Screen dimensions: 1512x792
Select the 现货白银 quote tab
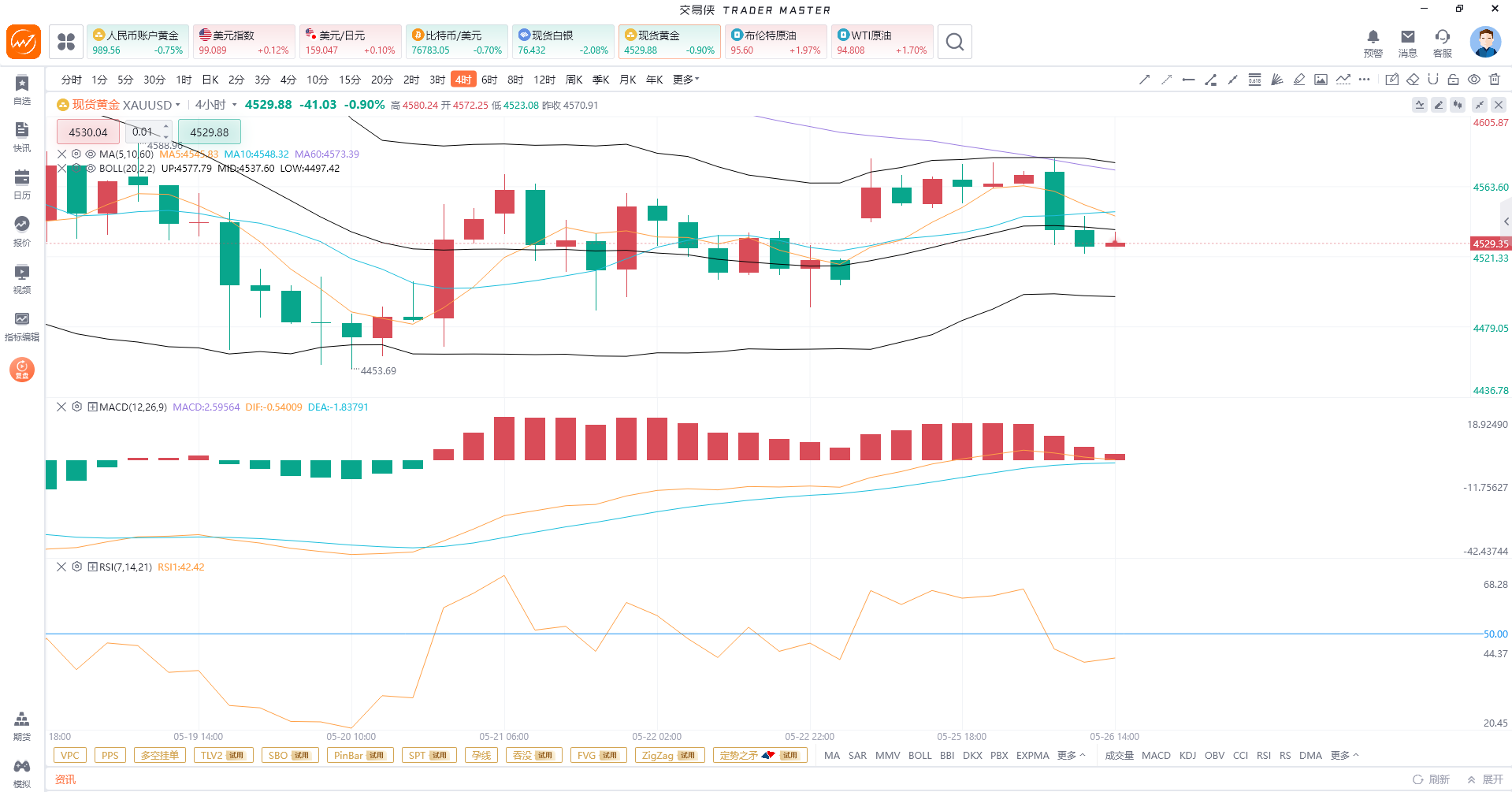tap(563, 42)
